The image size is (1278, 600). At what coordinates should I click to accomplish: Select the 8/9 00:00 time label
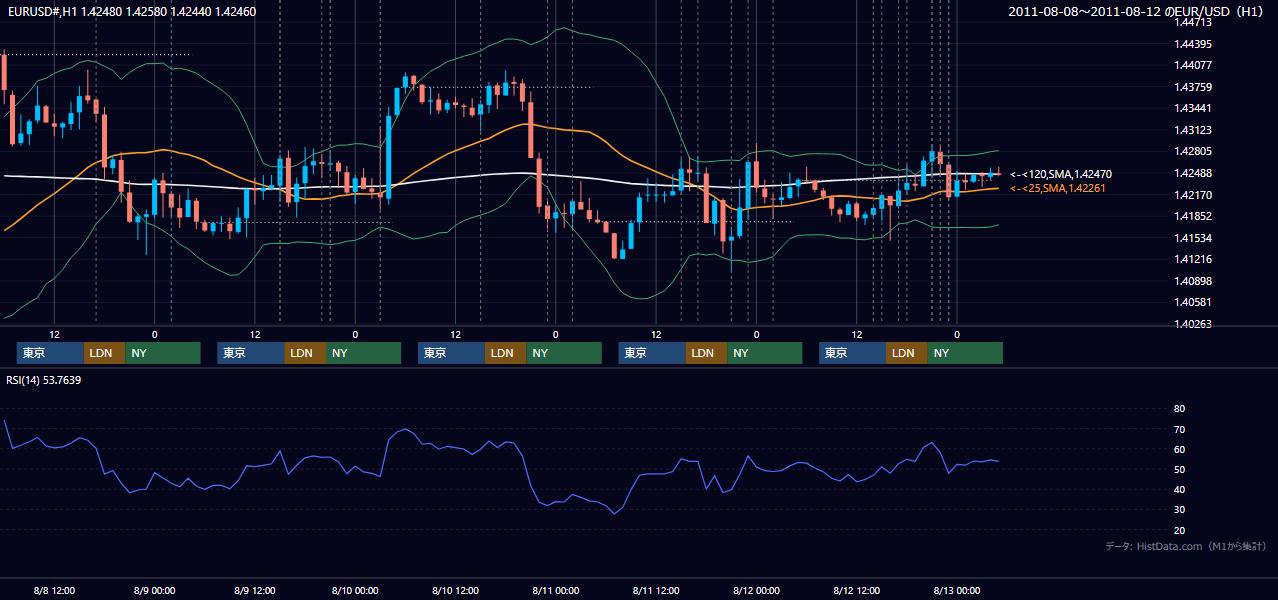click(x=154, y=590)
